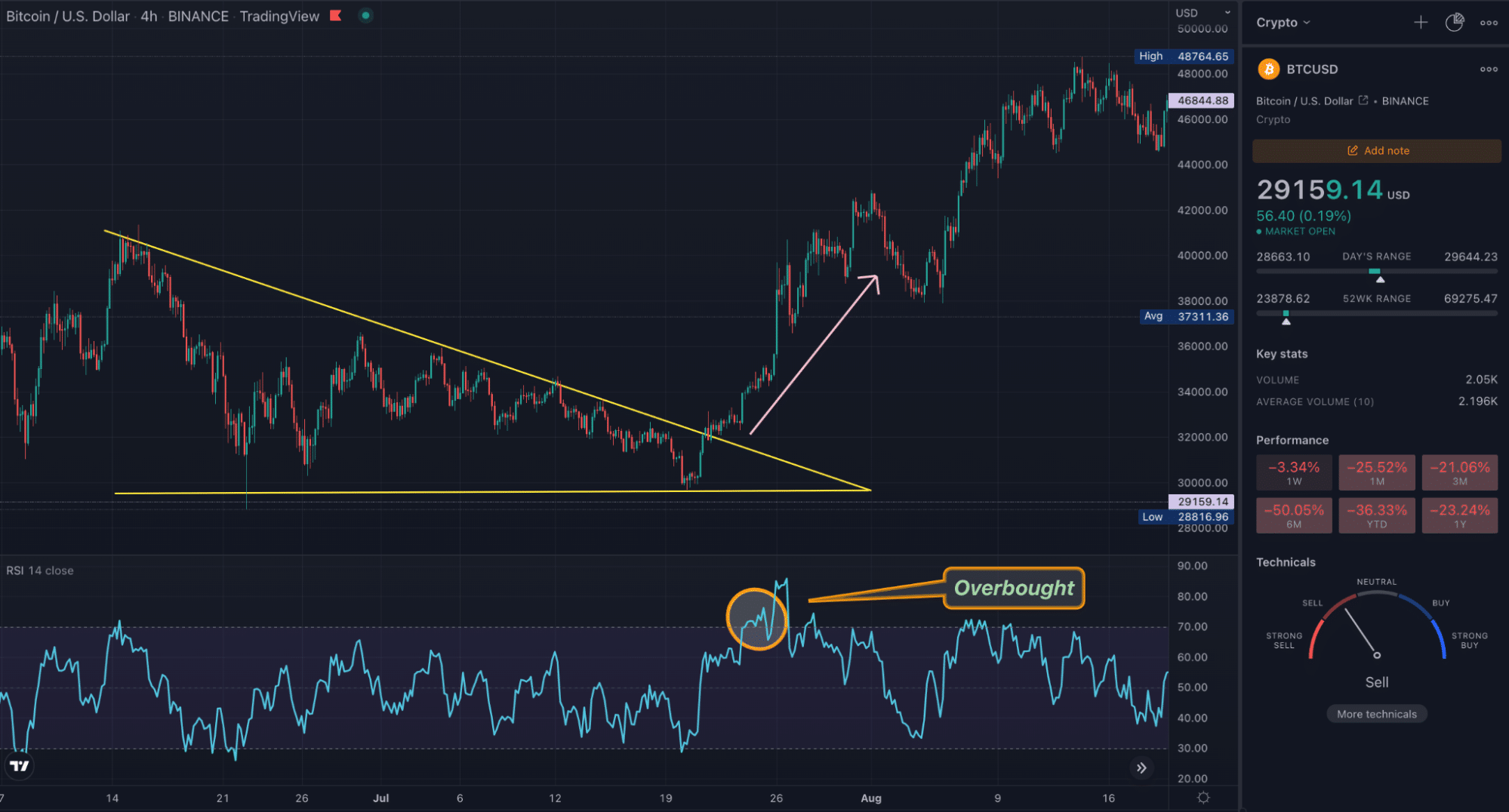Click the Key stats heading
Screen dimensions: 1509x812
tap(1282, 354)
